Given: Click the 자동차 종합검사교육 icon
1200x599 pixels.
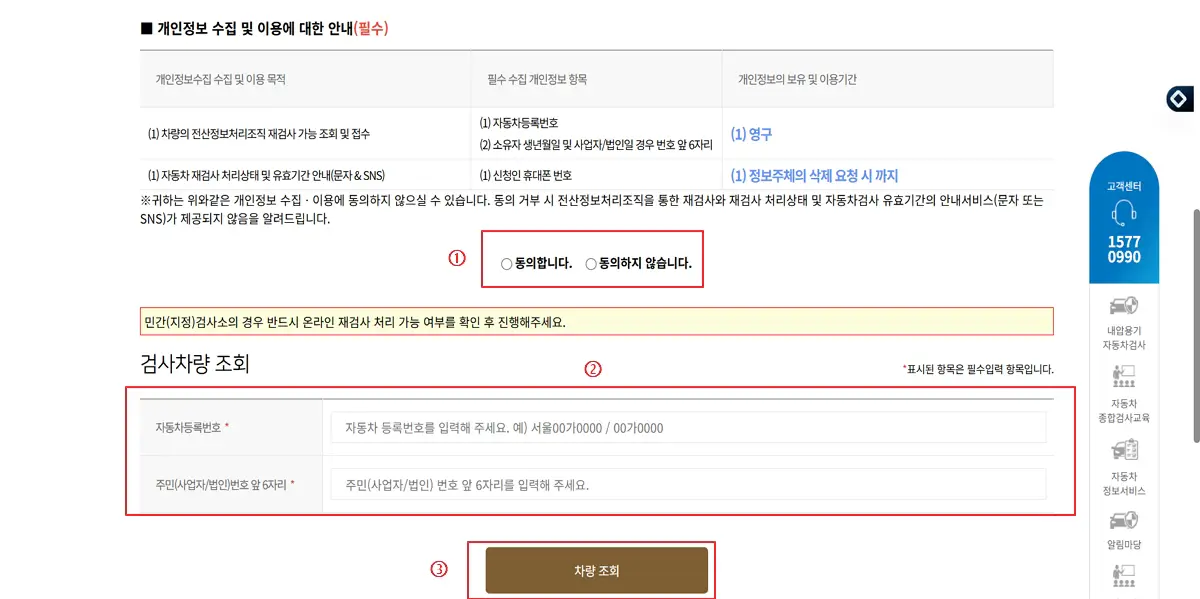Looking at the screenshot, I should (1124, 376).
